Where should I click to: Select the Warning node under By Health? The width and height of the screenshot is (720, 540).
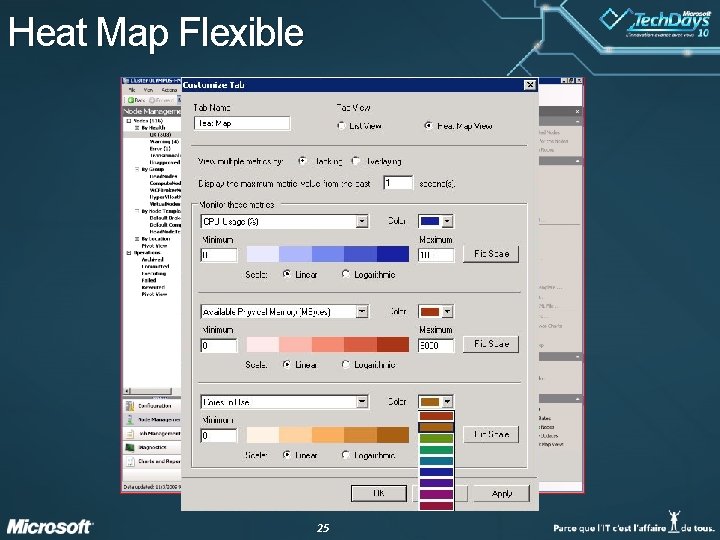click(164, 142)
